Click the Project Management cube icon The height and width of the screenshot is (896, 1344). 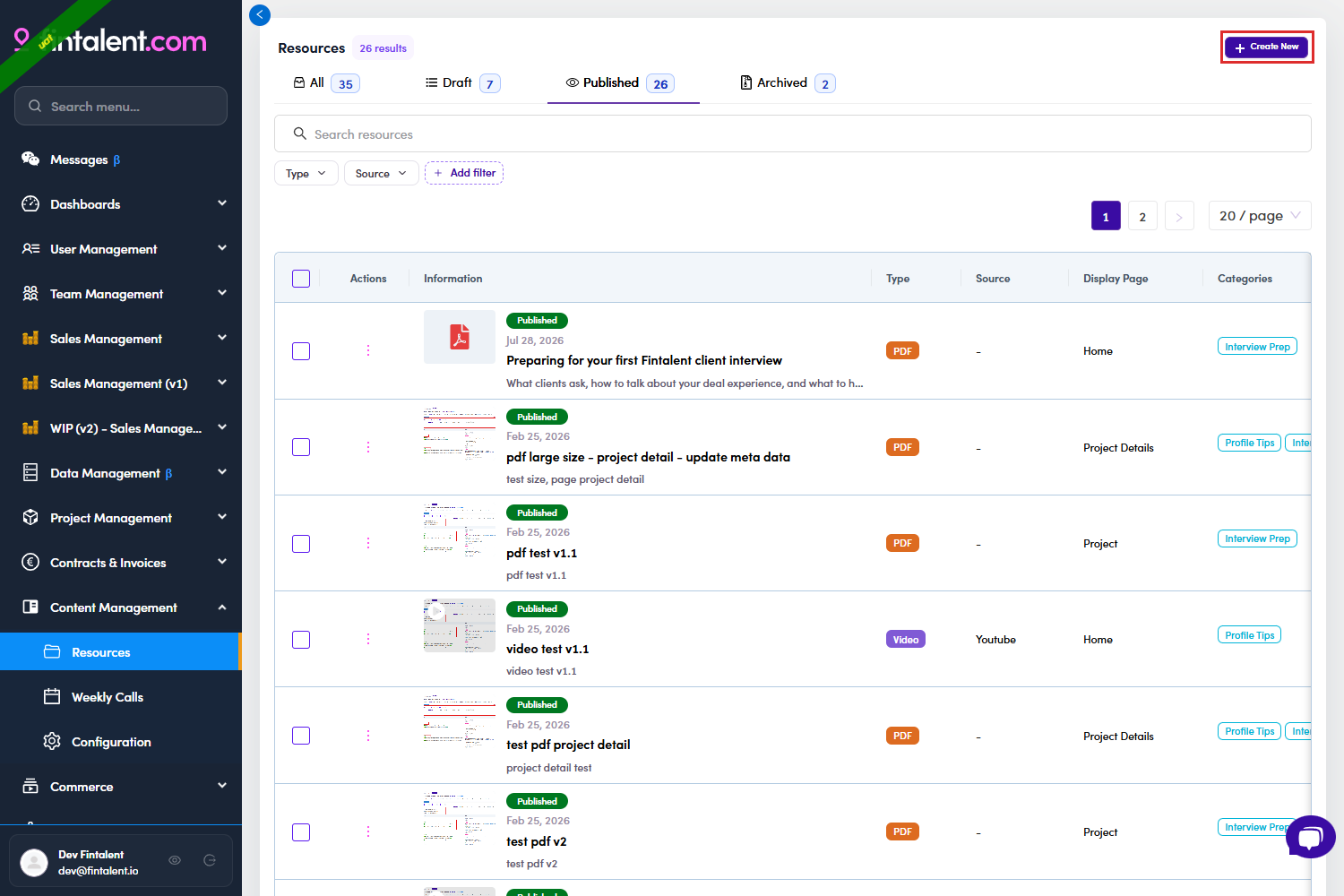[x=30, y=517]
